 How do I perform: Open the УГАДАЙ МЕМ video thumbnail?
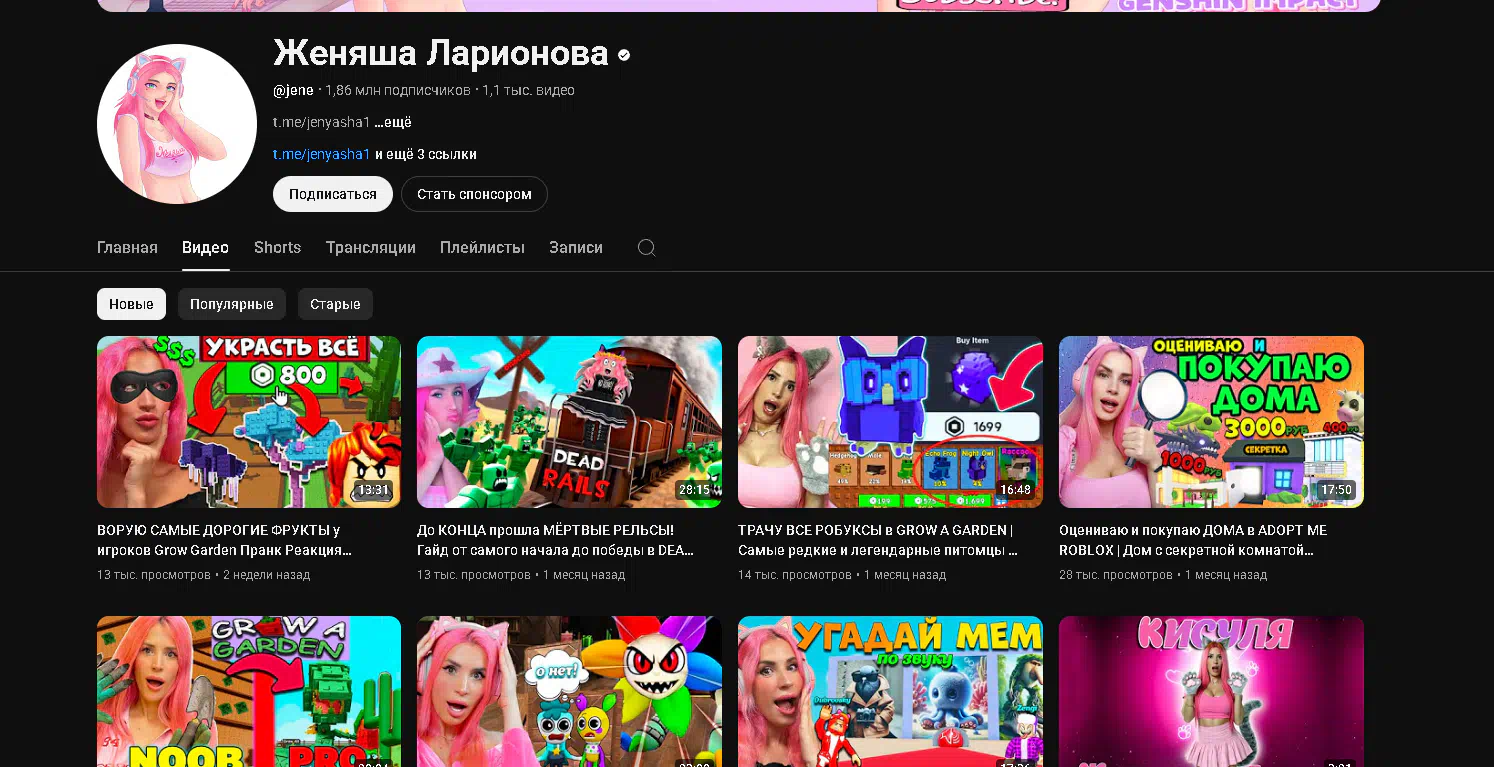pyautogui.click(x=890, y=691)
